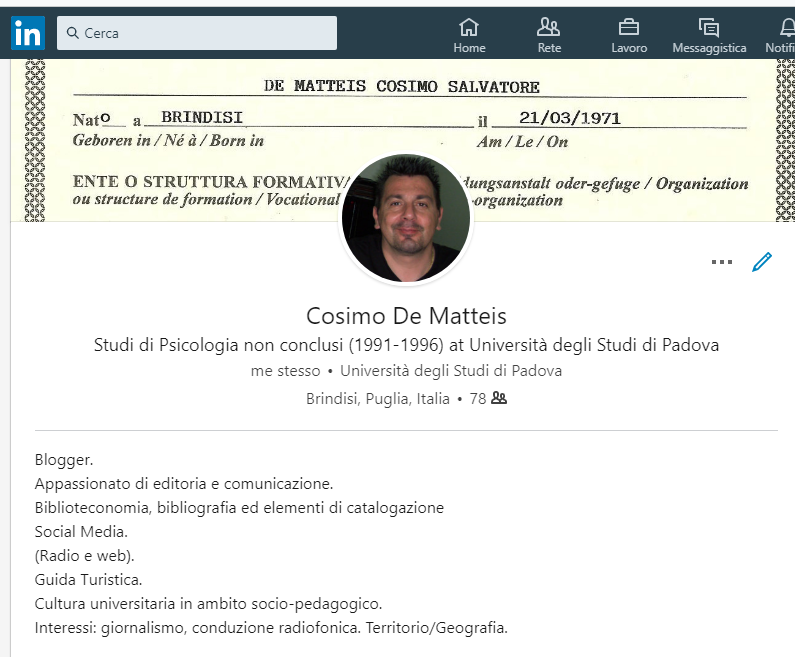This screenshot has height=657, width=795.
Task: Click the 'Blogger.' summary line
Action: tap(64, 460)
